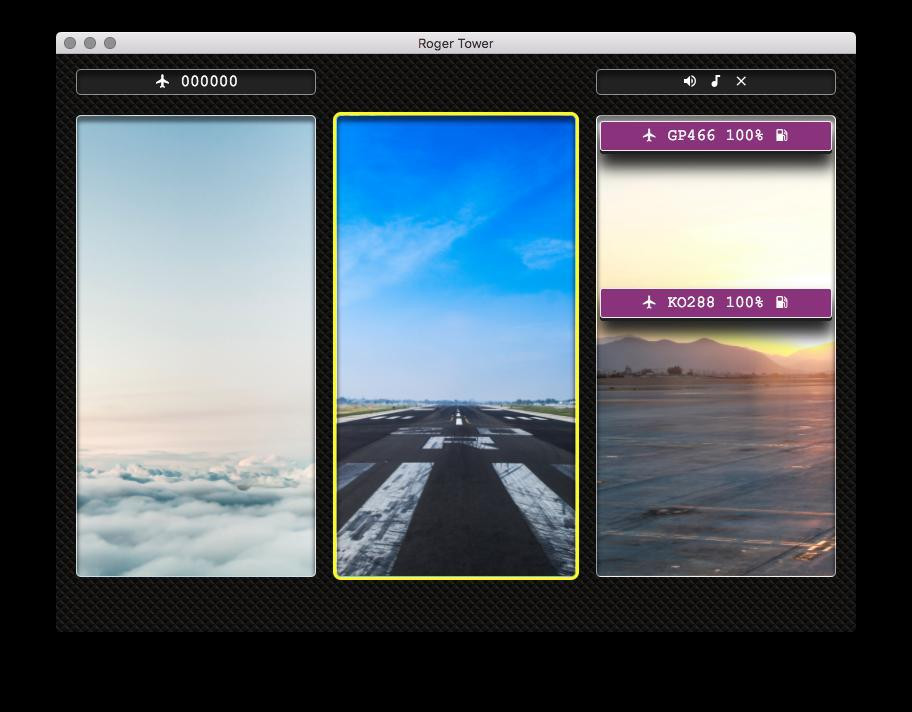The height and width of the screenshot is (712, 912).
Task: Select flight KO288 callsign text
Action: tap(692, 302)
